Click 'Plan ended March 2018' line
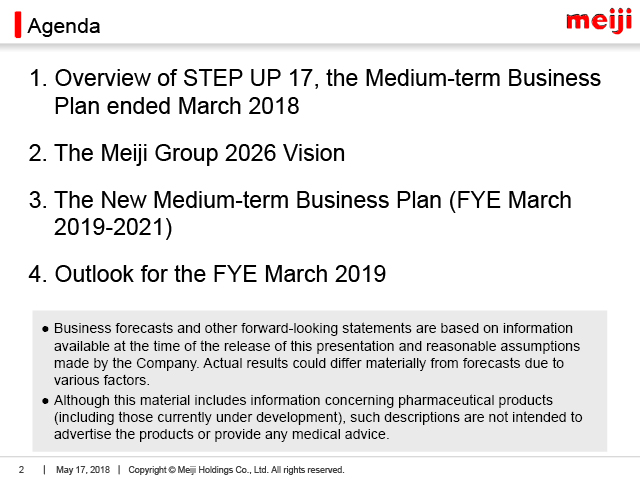640x480 pixels. pyautogui.click(x=177, y=106)
